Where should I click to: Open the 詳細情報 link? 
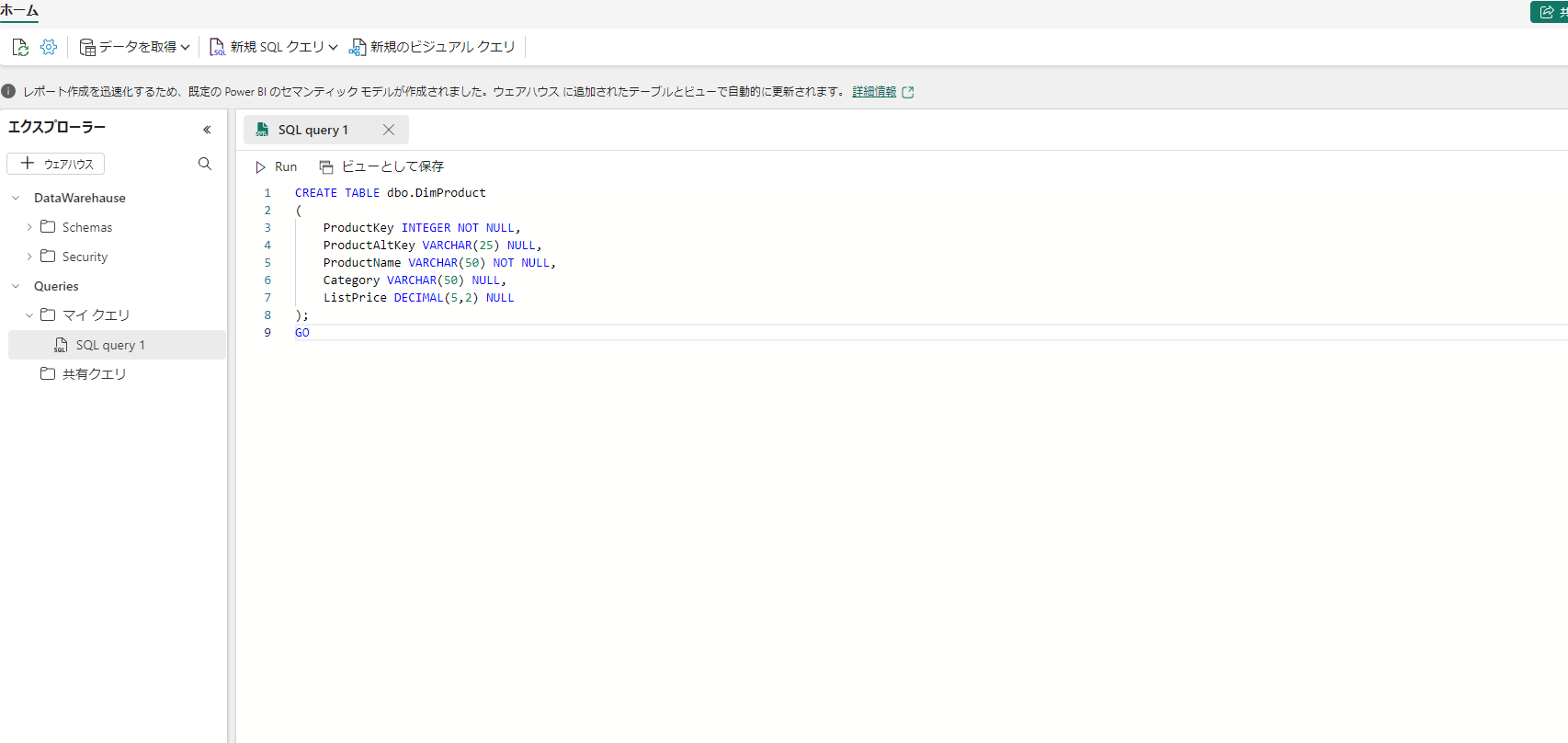(x=874, y=92)
